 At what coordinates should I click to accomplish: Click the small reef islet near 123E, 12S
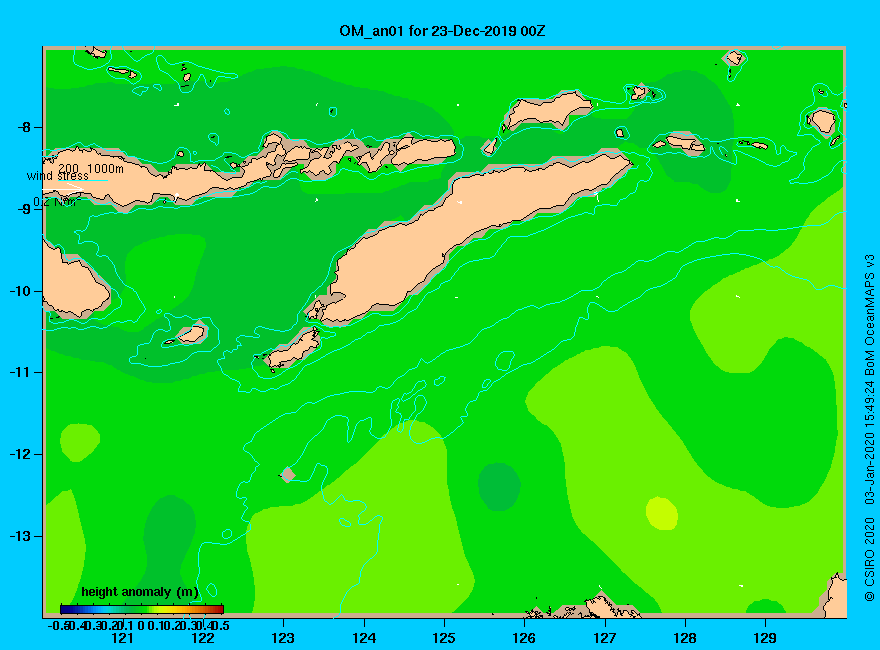pyautogui.click(x=288, y=474)
